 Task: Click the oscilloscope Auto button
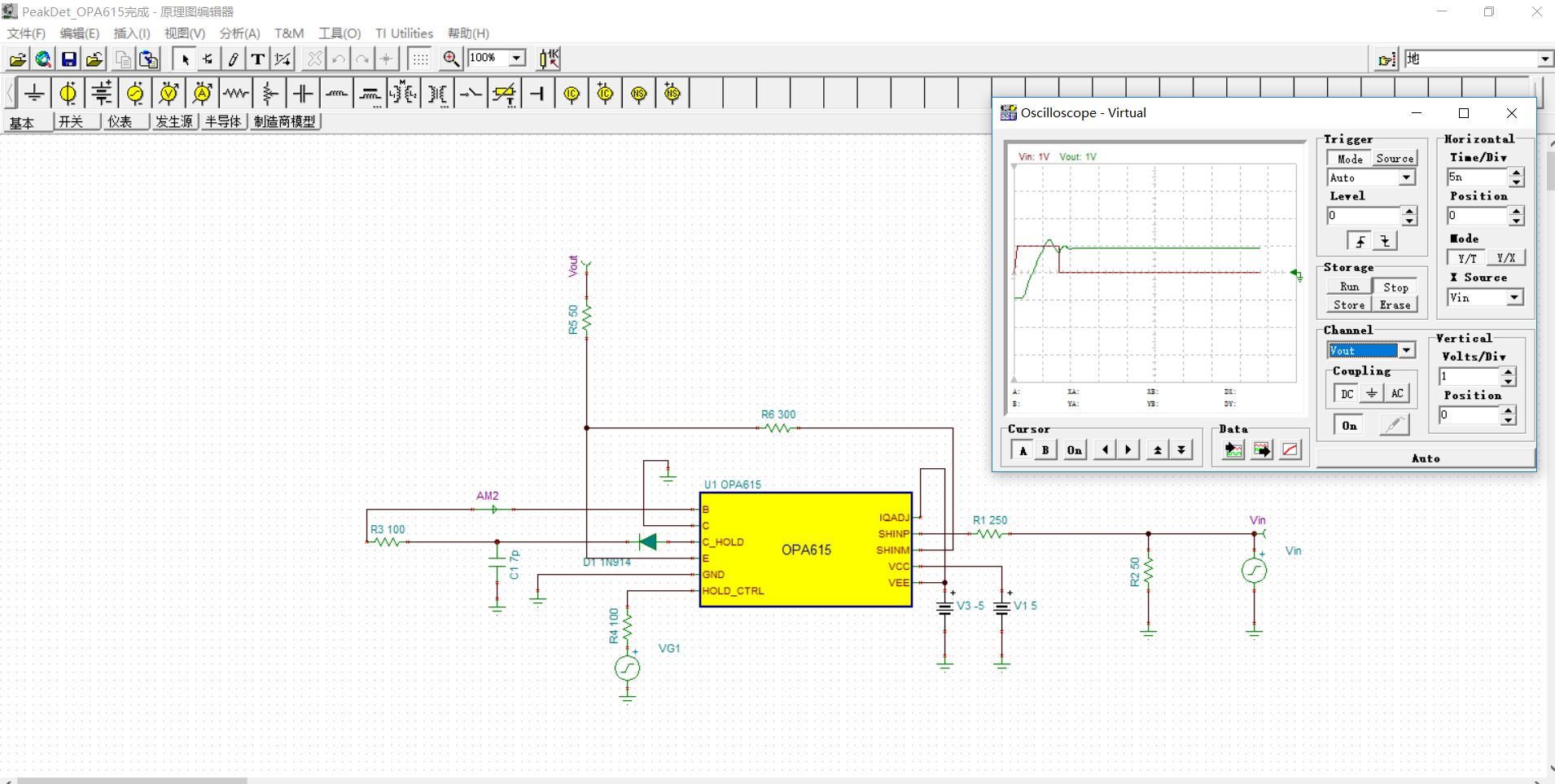[1425, 458]
